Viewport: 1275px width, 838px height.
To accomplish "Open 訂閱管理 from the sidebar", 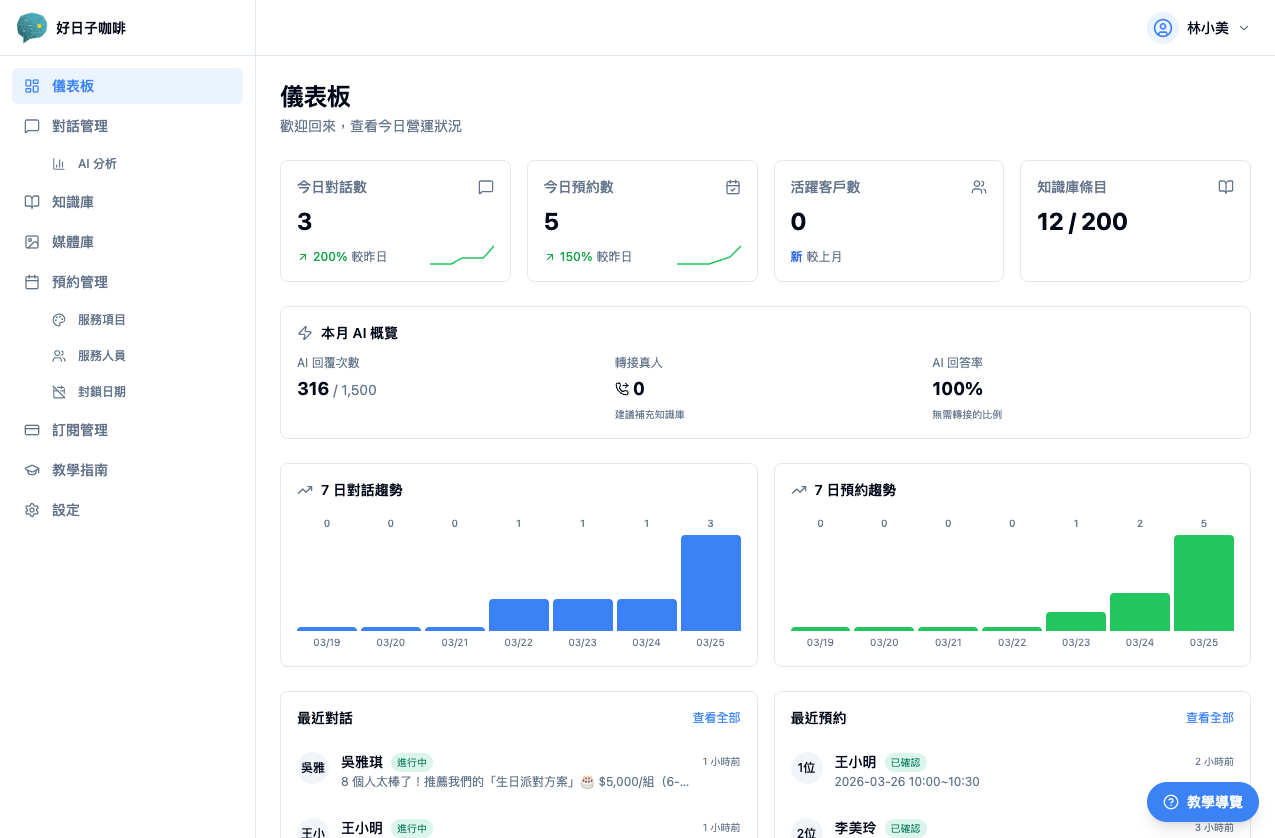I will (79, 429).
